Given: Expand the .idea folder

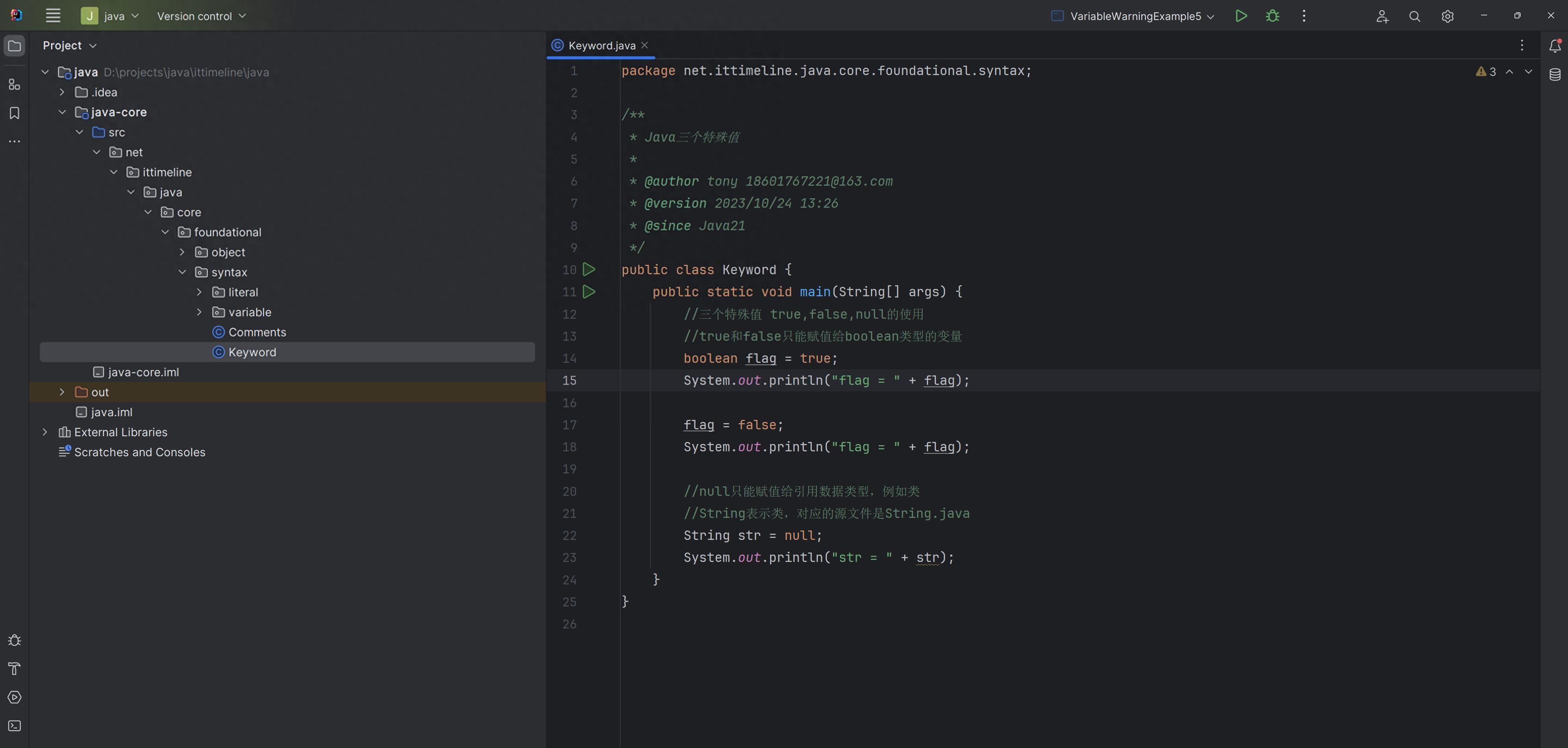Looking at the screenshot, I should coord(62,93).
